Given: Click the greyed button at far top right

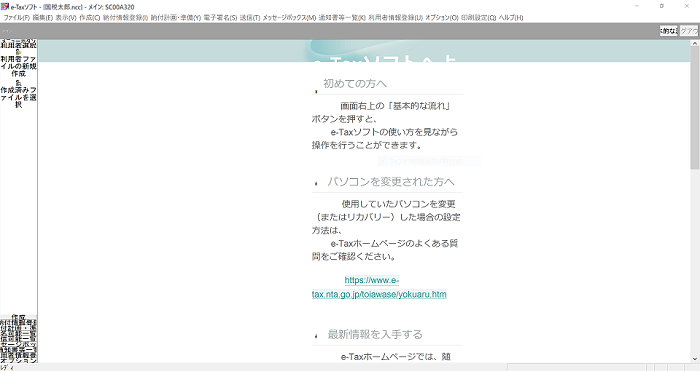Looking at the screenshot, I should coord(688,31).
